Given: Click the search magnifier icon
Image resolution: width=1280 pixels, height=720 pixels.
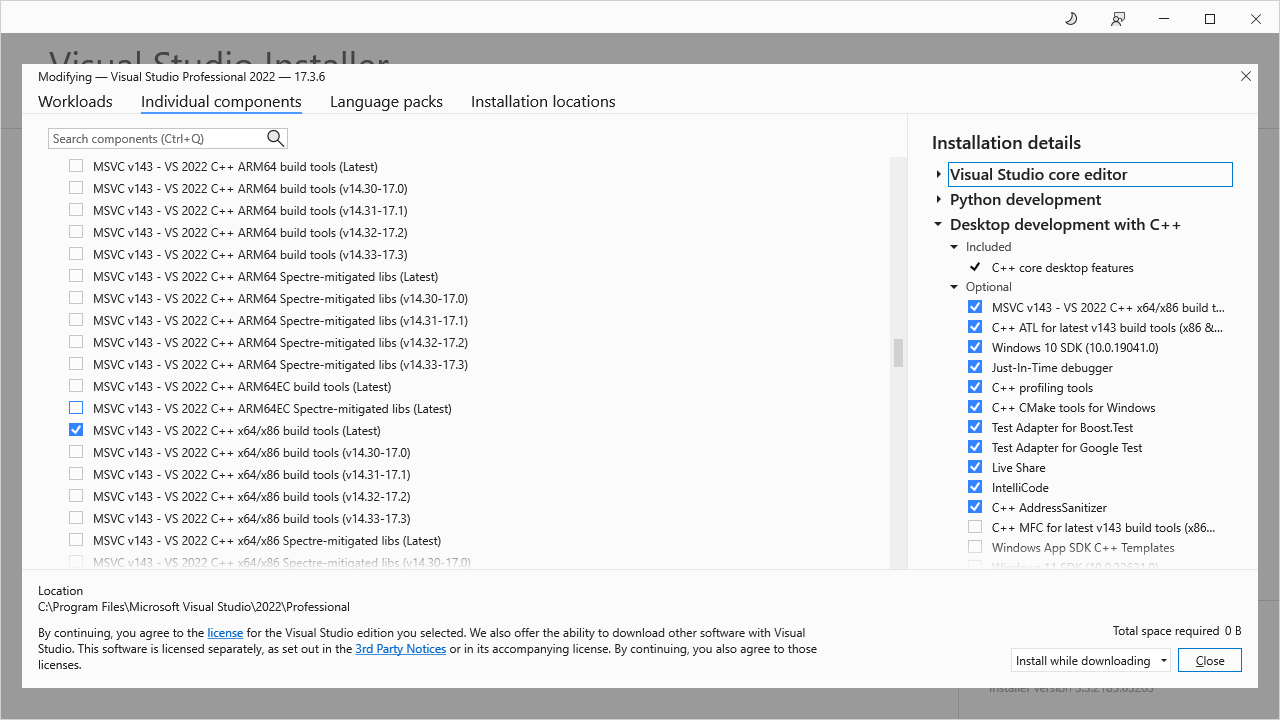Looking at the screenshot, I should pos(275,138).
